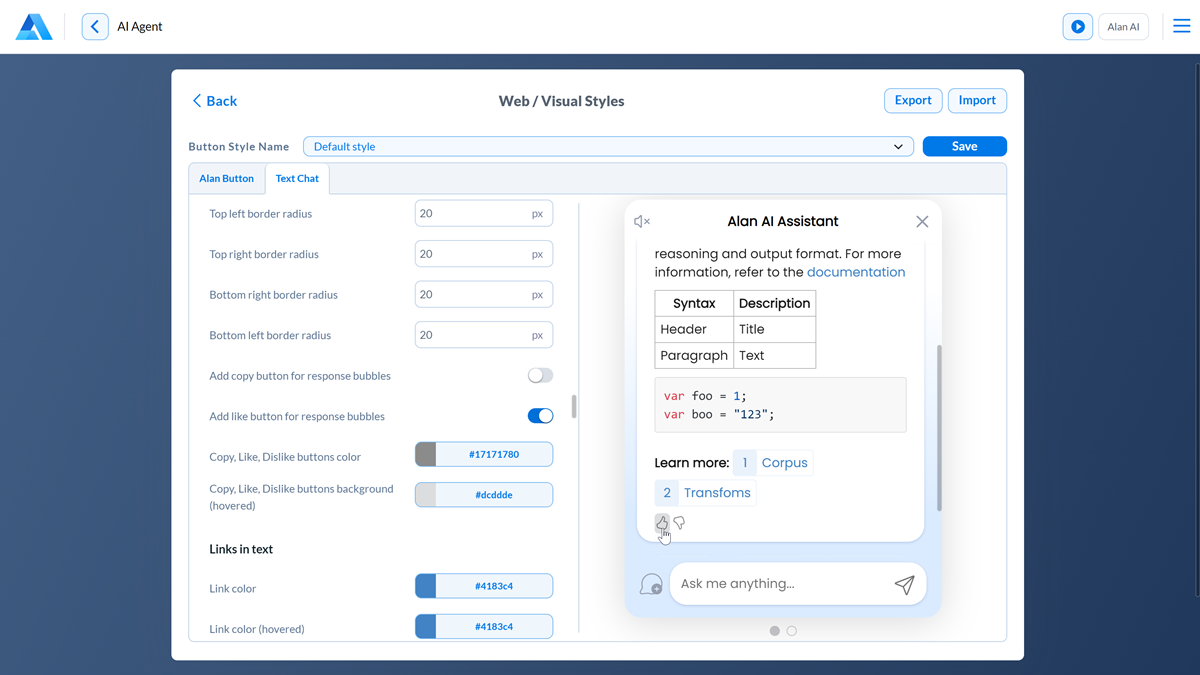Click the Ask me anything input field
Image resolution: width=1200 pixels, height=675 pixels.
coord(780,584)
